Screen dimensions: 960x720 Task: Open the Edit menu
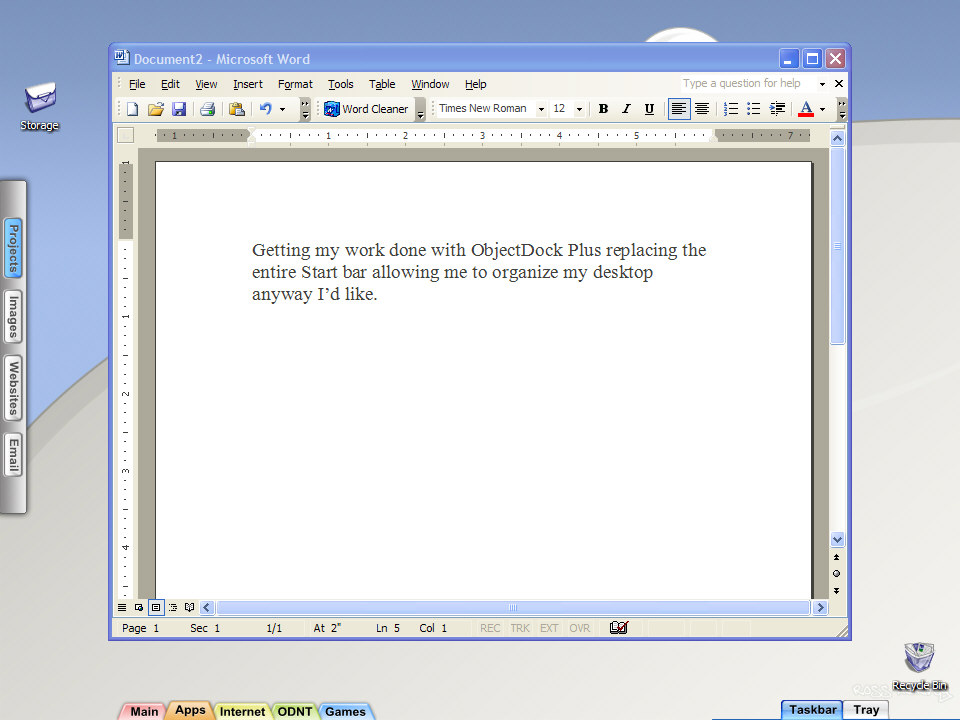[x=170, y=84]
